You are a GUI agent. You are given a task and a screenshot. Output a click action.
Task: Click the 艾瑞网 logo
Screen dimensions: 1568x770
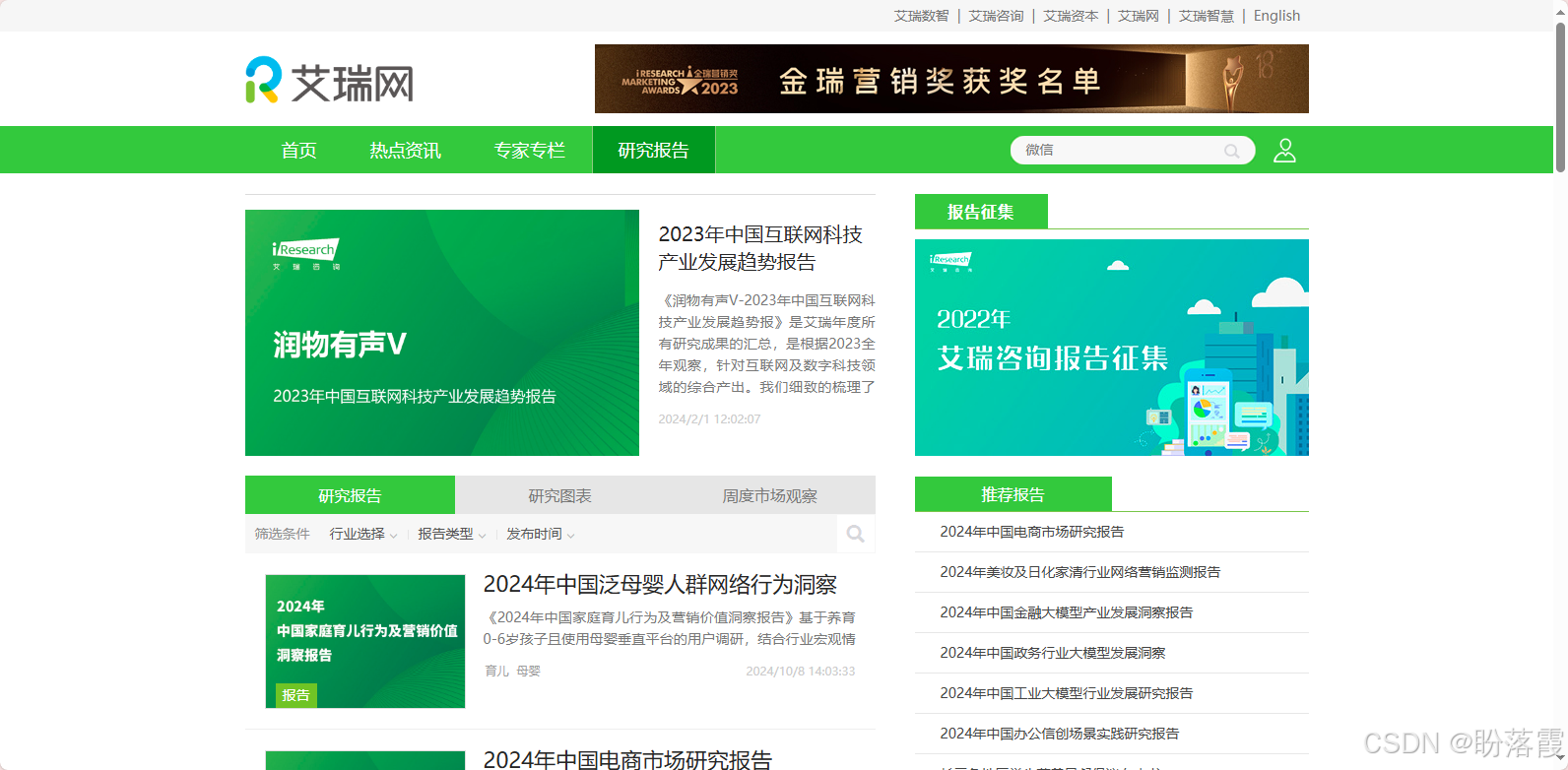point(330,81)
